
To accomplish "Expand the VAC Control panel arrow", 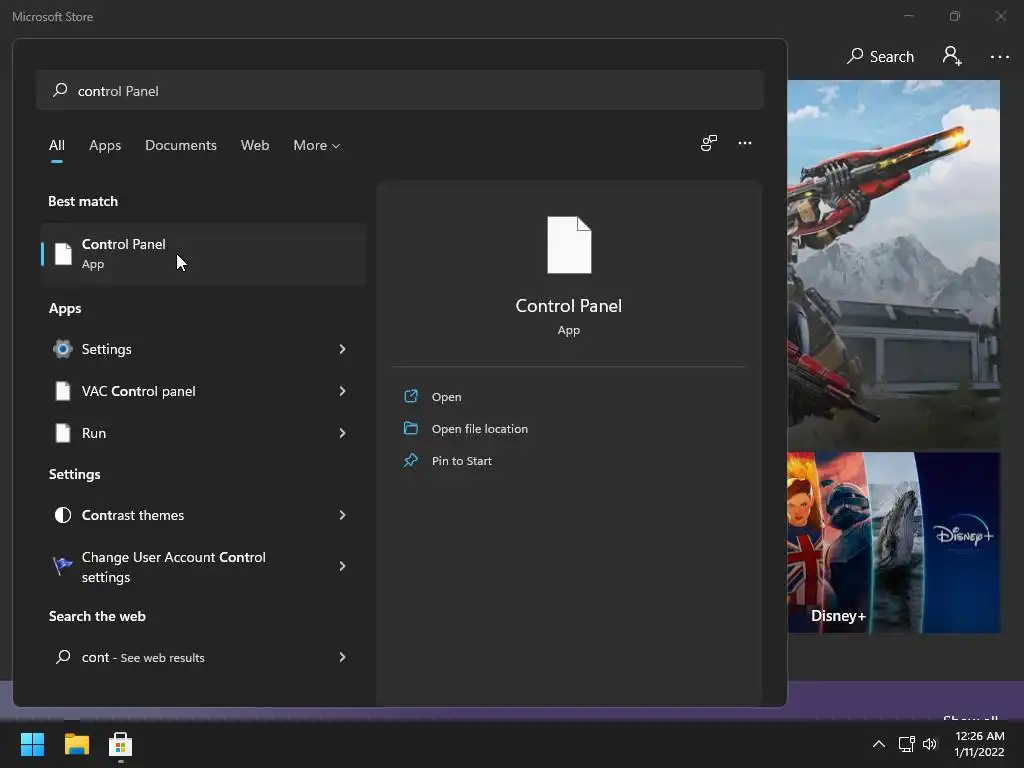I will click(x=342, y=391).
